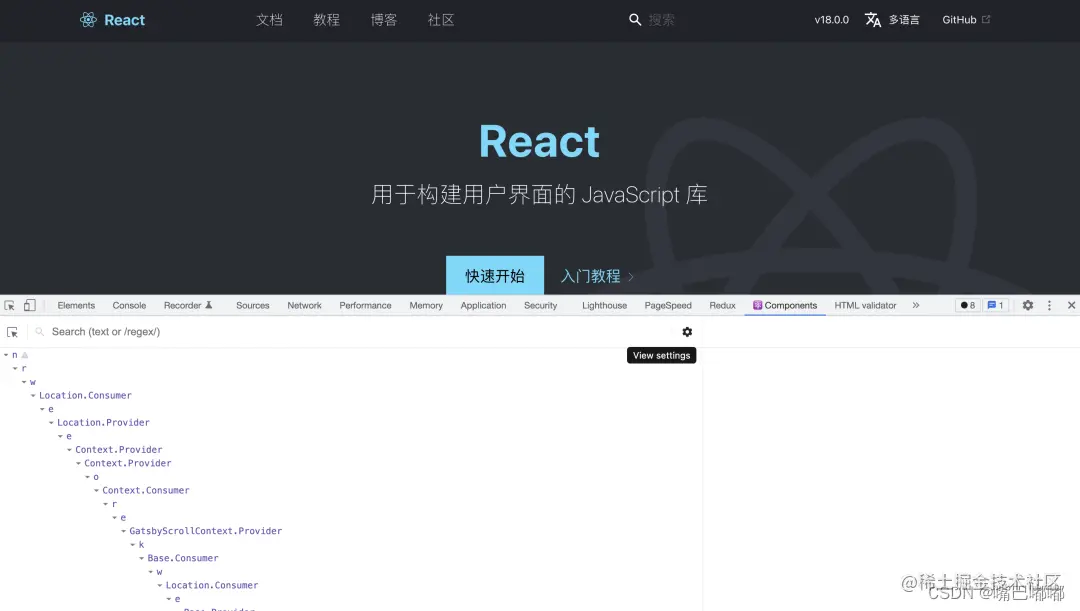Viewport: 1080px width, 611px height.
Task: Select the GatsbyScrollContext.Provider component
Action: pos(205,531)
